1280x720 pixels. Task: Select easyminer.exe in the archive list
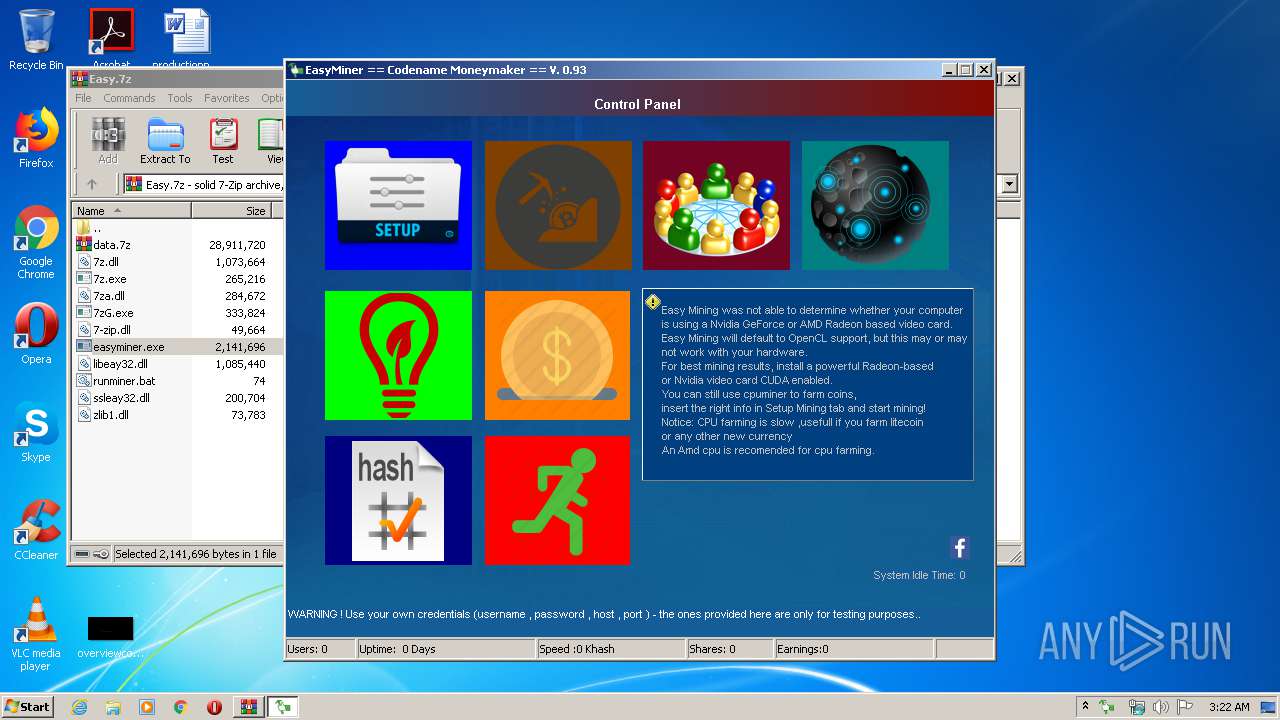[x=128, y=347]
